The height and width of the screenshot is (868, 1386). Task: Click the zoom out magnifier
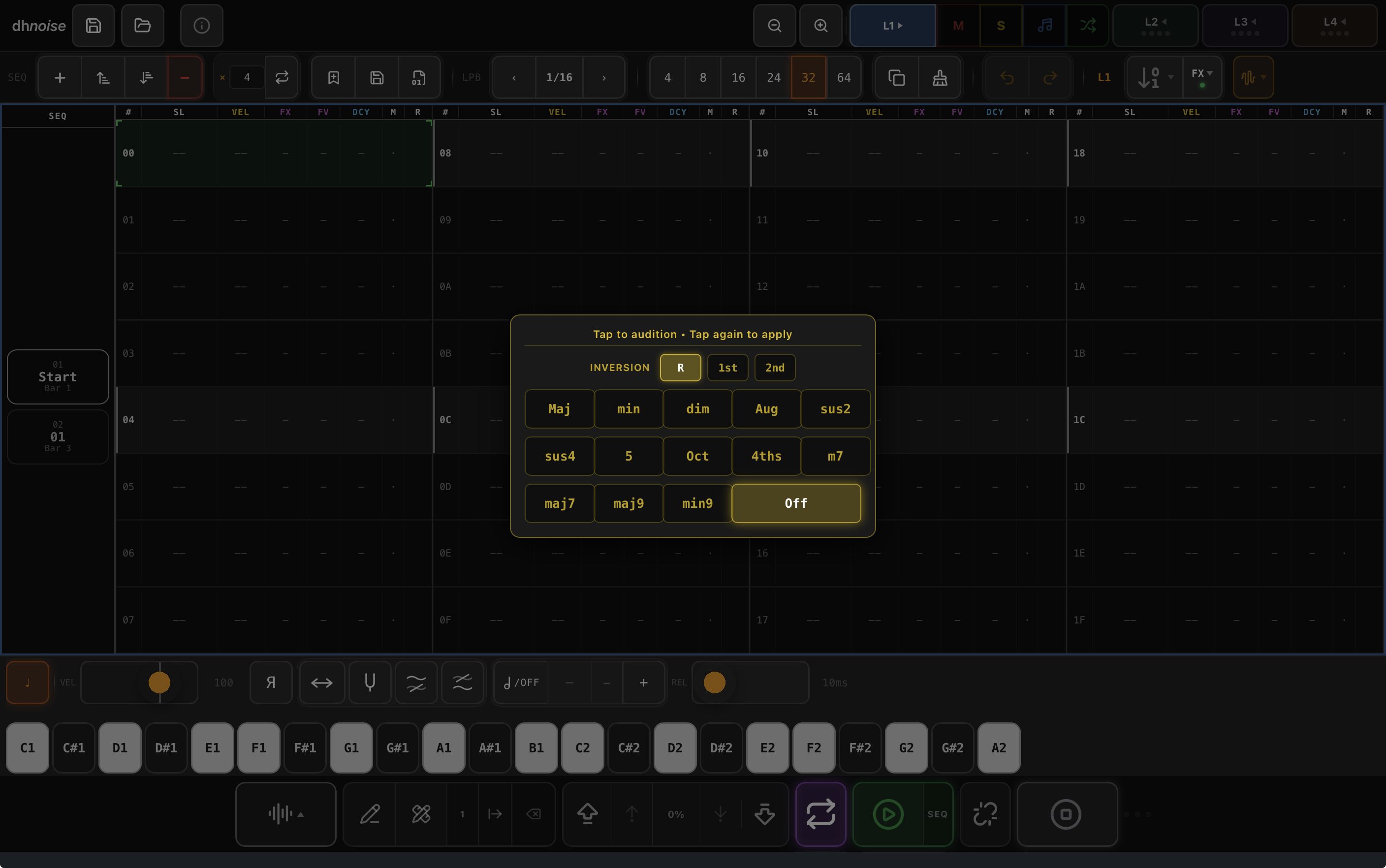point(775,26)
